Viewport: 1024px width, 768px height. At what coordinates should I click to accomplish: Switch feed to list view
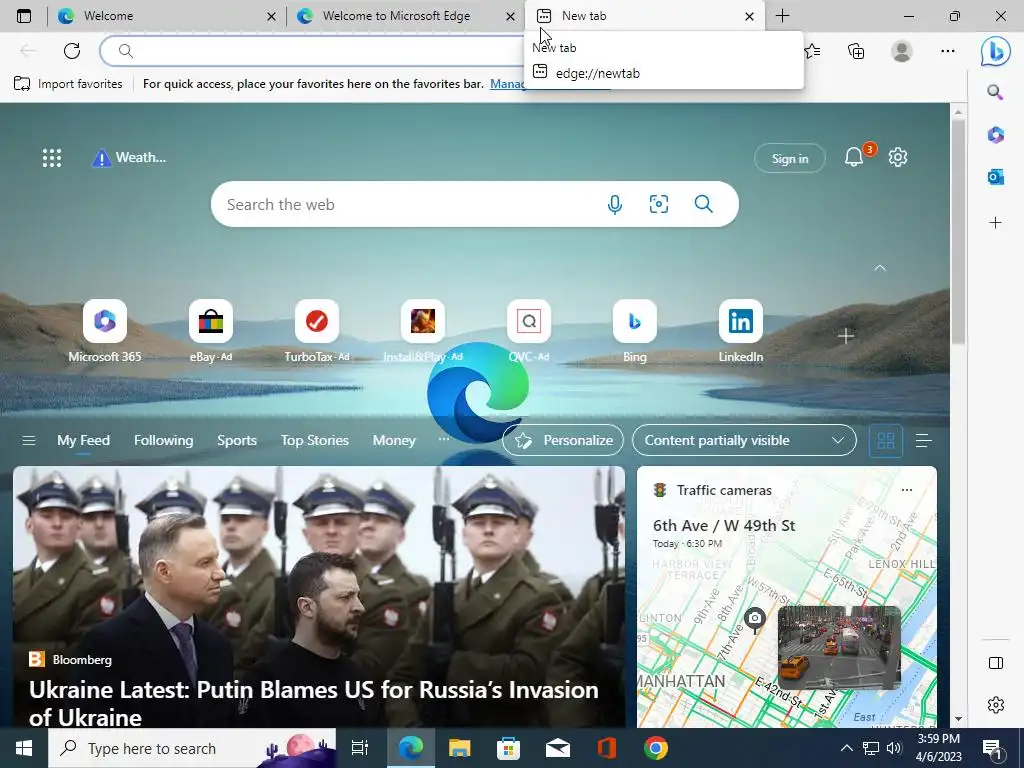(923, 441)
